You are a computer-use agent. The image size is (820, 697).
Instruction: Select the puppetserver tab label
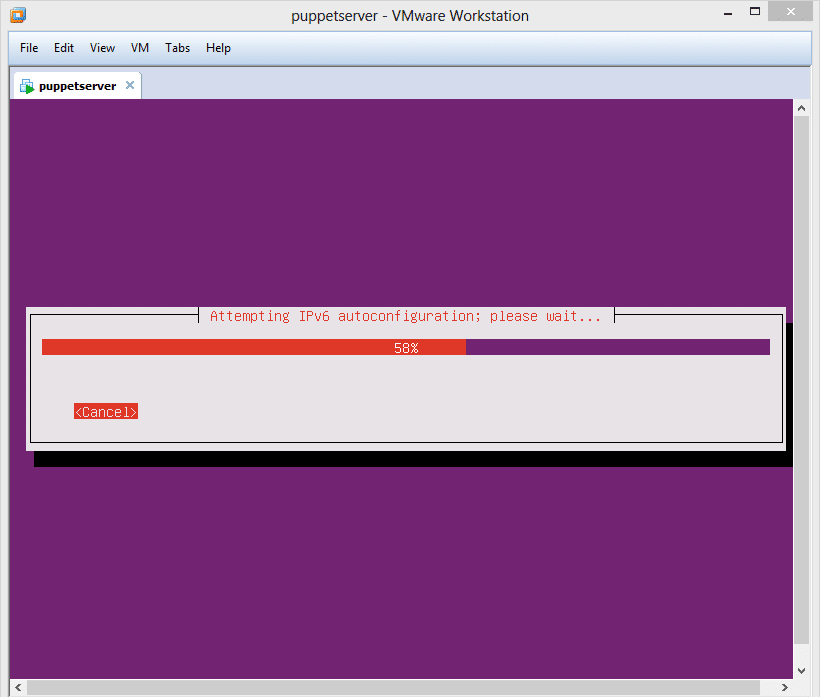[x=77, y=86]
